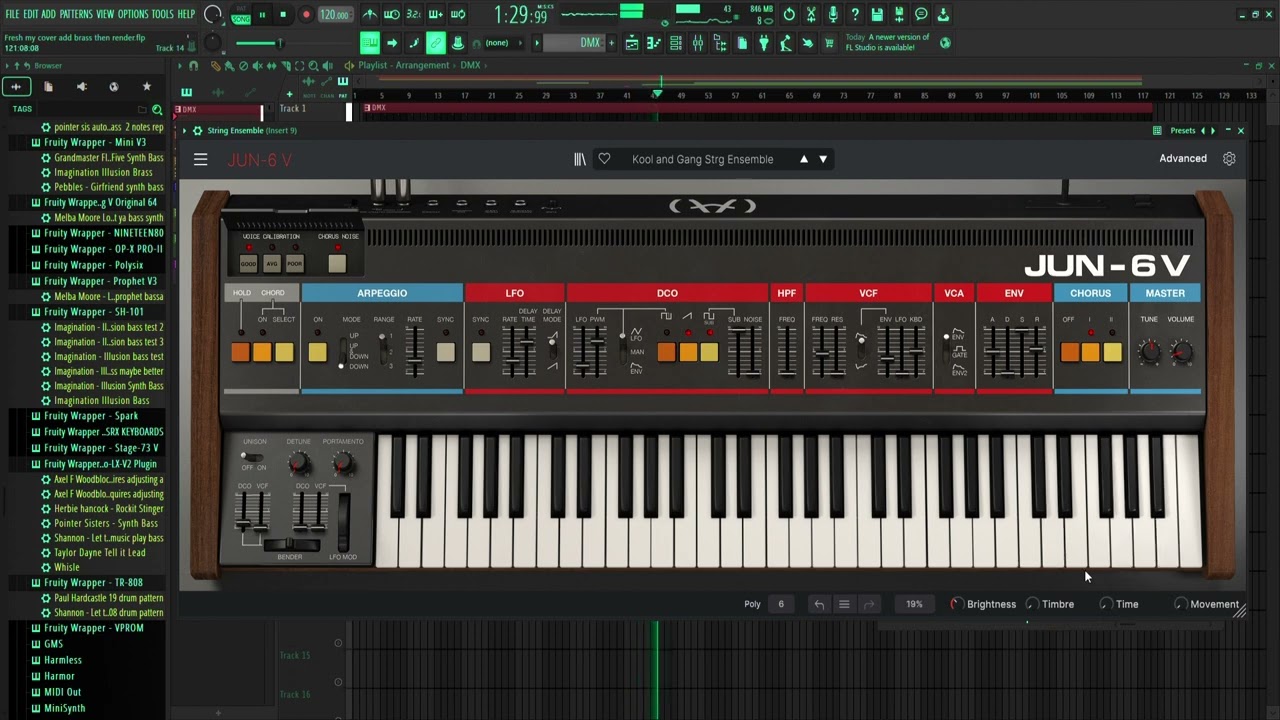Stop playback with the stop button

(x=283, y=15)
